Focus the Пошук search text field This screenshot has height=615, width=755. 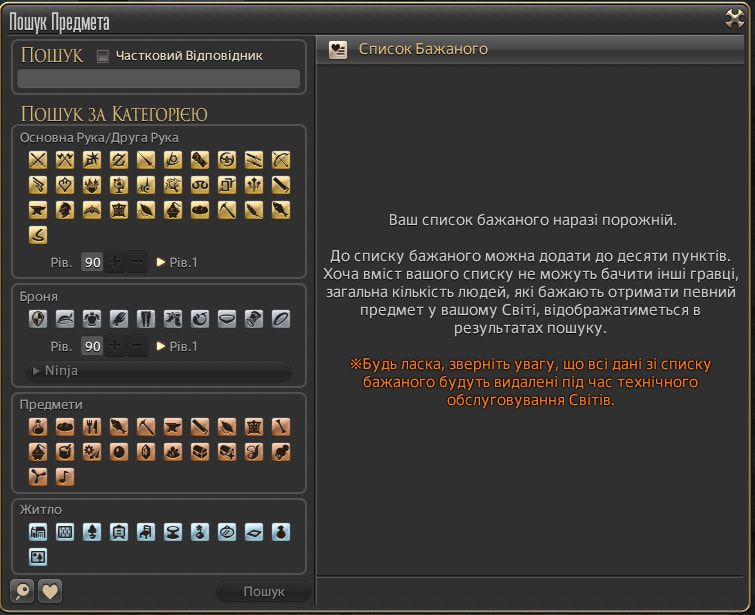point(158,79)
